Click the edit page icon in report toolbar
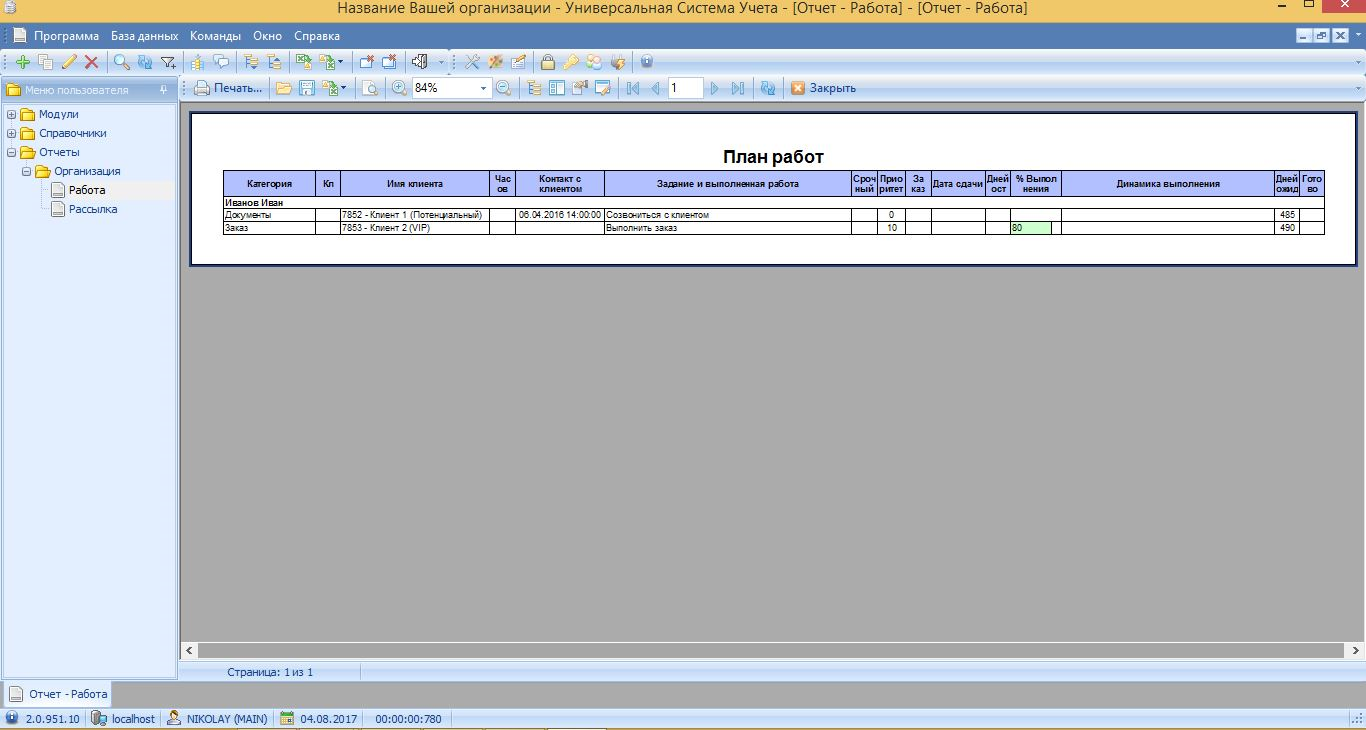 [603, 88]
